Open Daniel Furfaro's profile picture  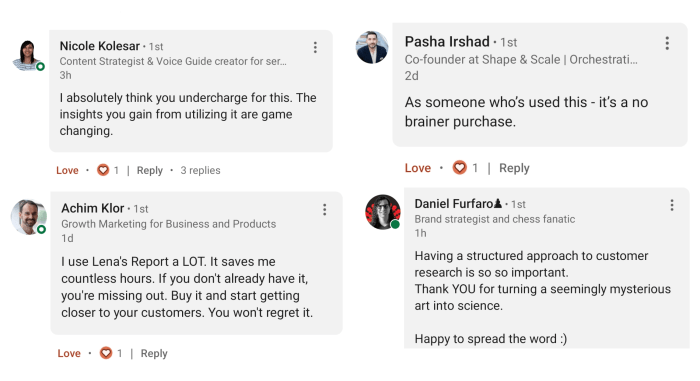point(383,212)
